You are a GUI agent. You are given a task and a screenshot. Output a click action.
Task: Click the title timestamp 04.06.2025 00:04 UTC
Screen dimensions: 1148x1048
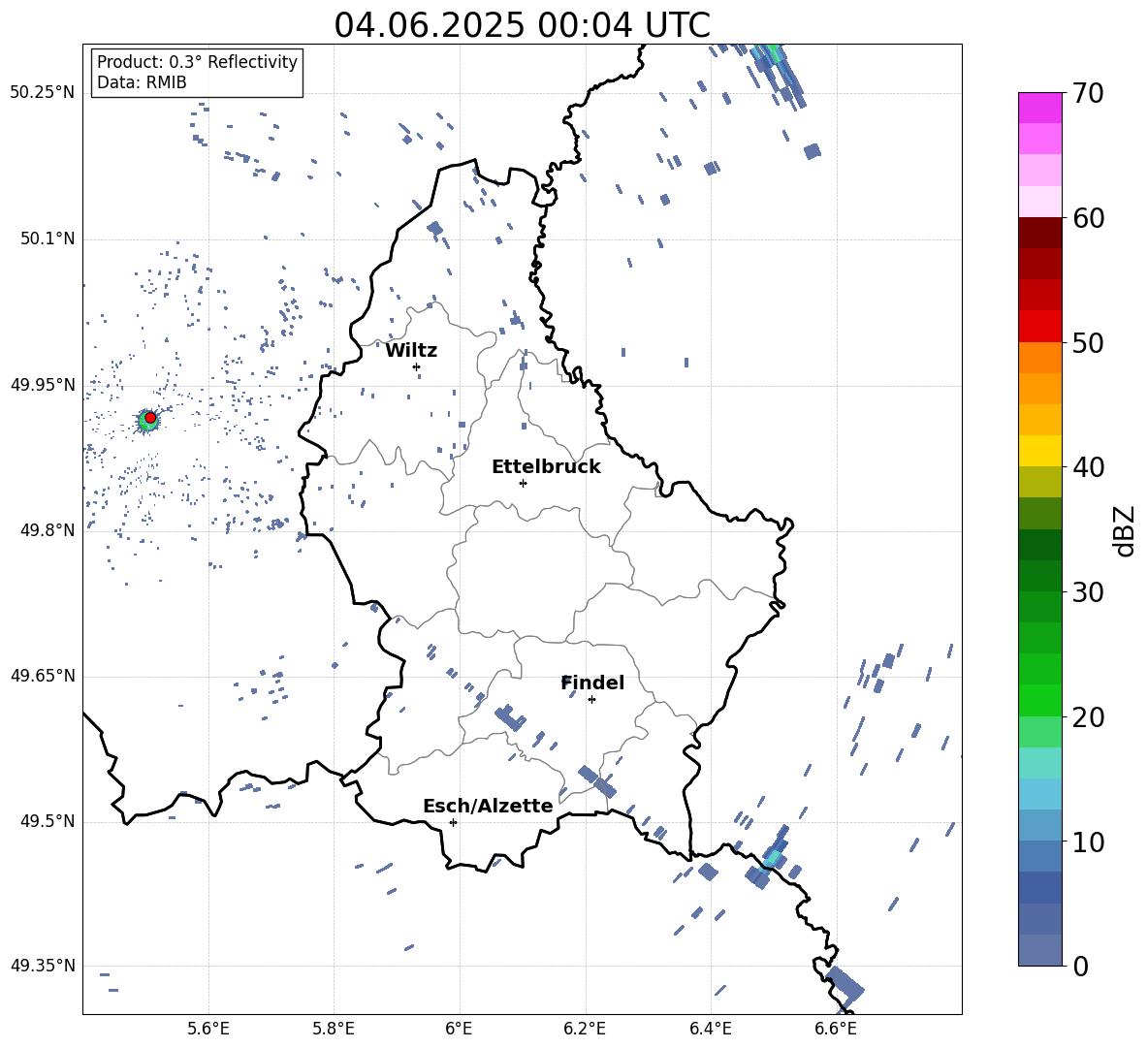click(x=522, y=25)
